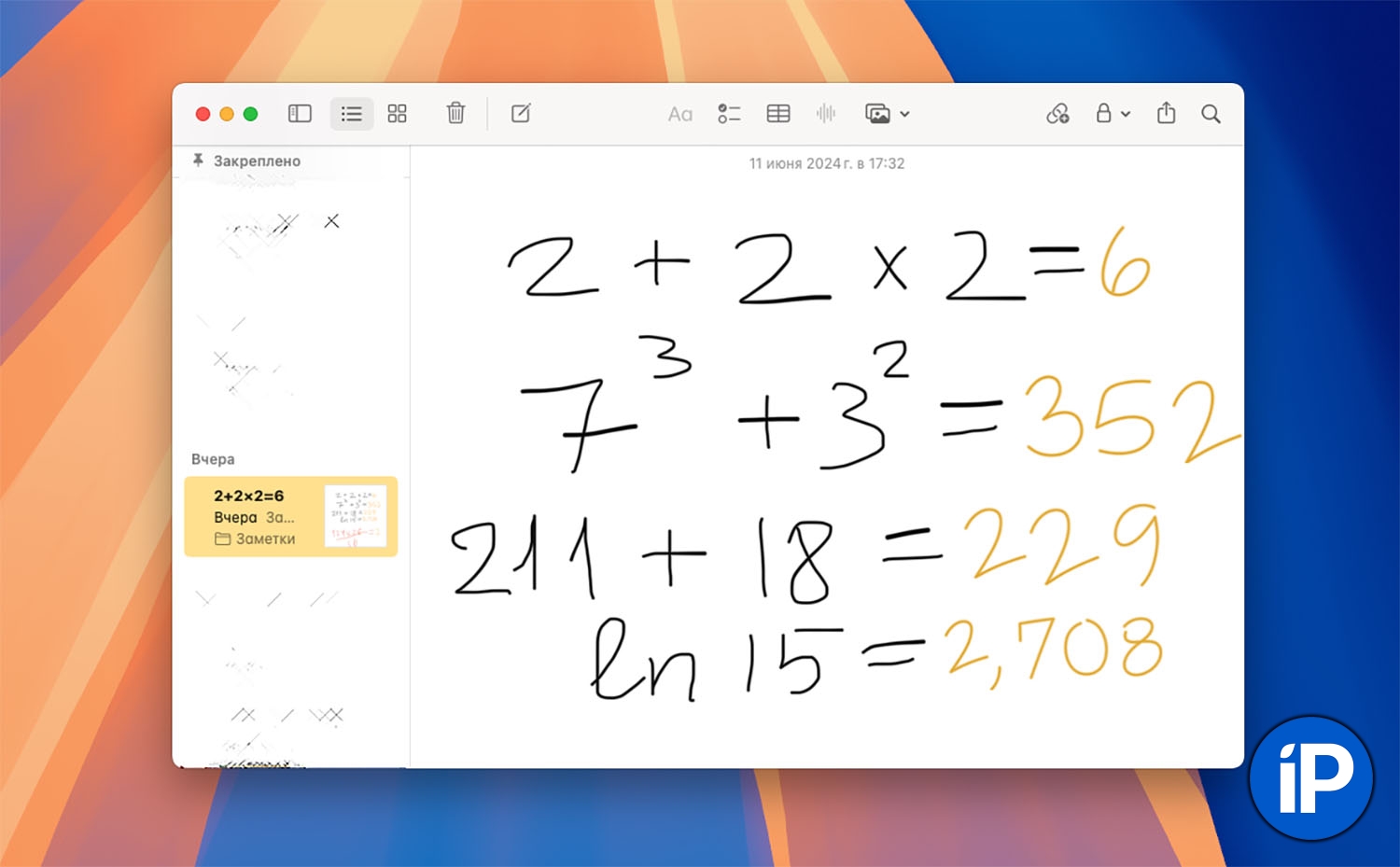The image size is (1400, 867).
Task: Open the text format Aa menu
Action: (680, 114)
